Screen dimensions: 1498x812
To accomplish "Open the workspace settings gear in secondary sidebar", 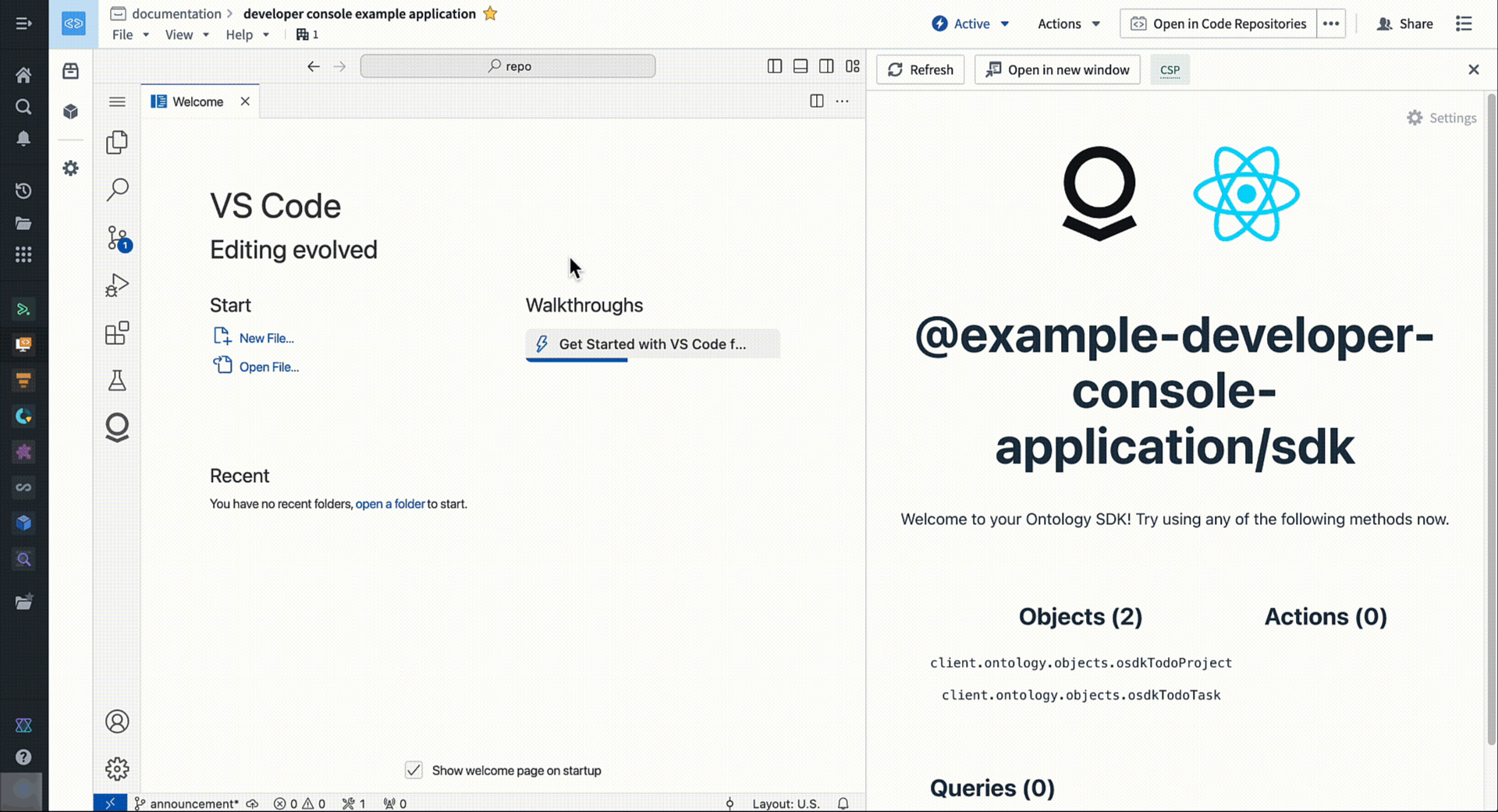I will coord(71,168).
